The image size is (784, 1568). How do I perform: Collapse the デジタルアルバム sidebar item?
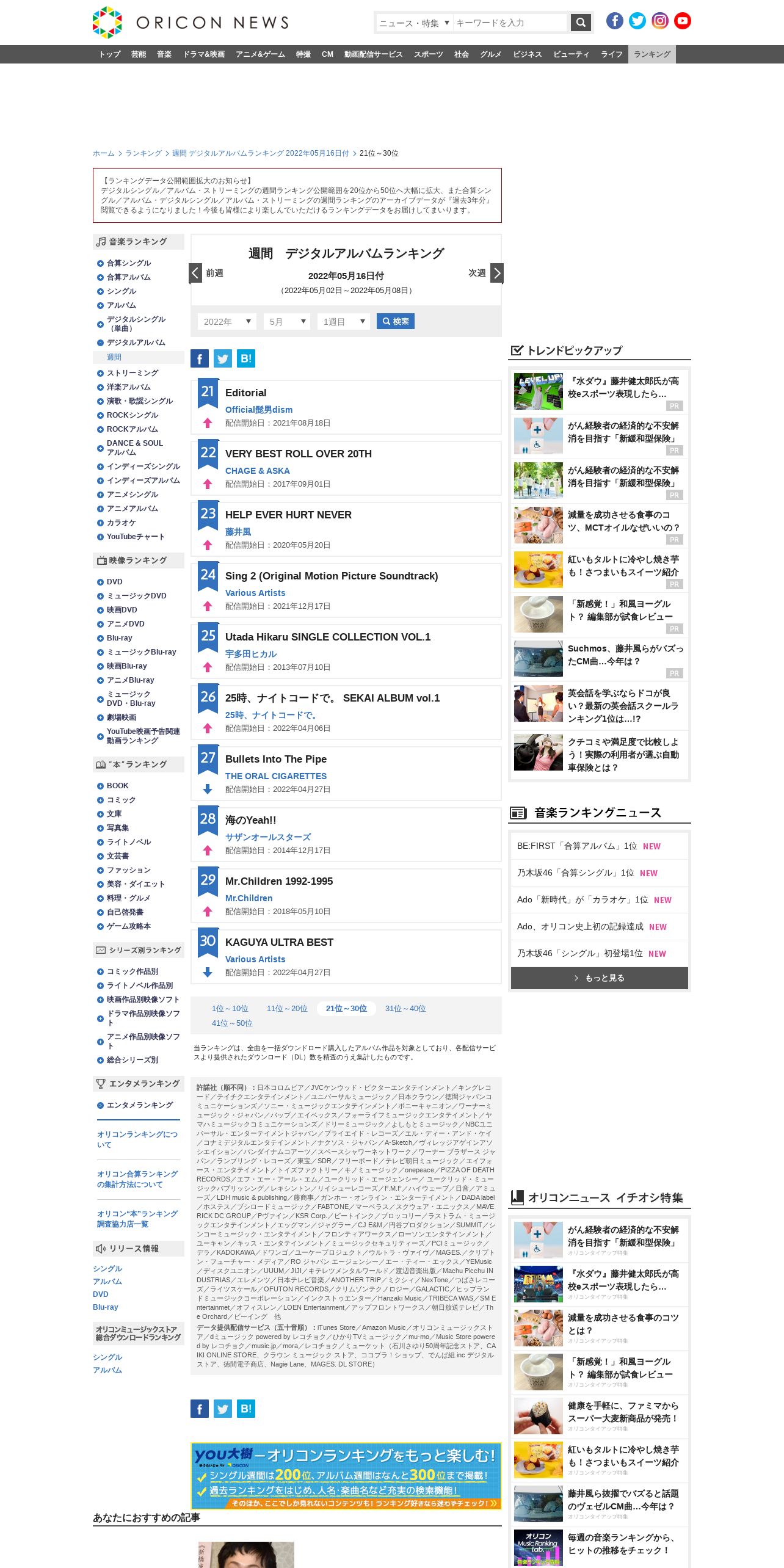coord(100,343)
